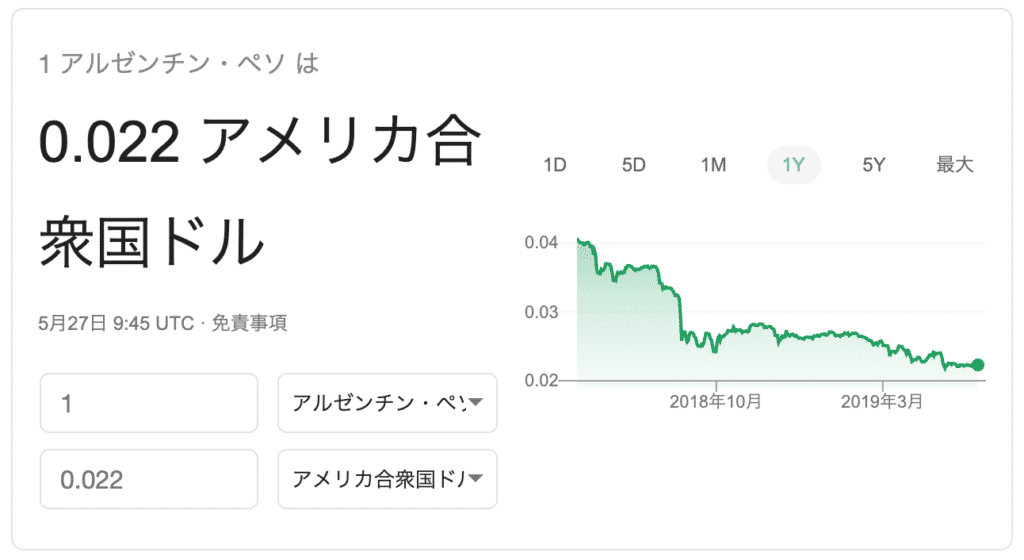Open the アルゼンチン・ペソ currency dropdown
Image resolution: width=1024 pixels, height=560 pixels.
[387, 403]
